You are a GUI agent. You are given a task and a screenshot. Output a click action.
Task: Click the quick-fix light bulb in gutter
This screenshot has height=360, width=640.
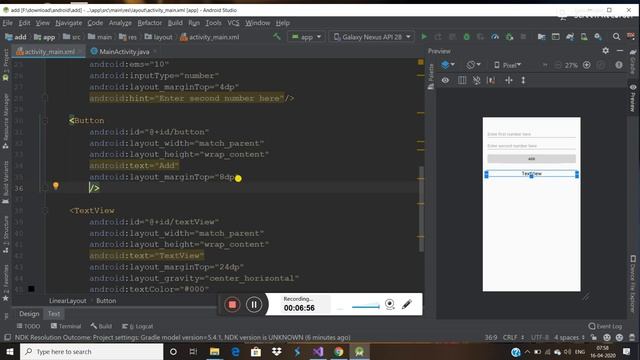[x=56, y=186]
